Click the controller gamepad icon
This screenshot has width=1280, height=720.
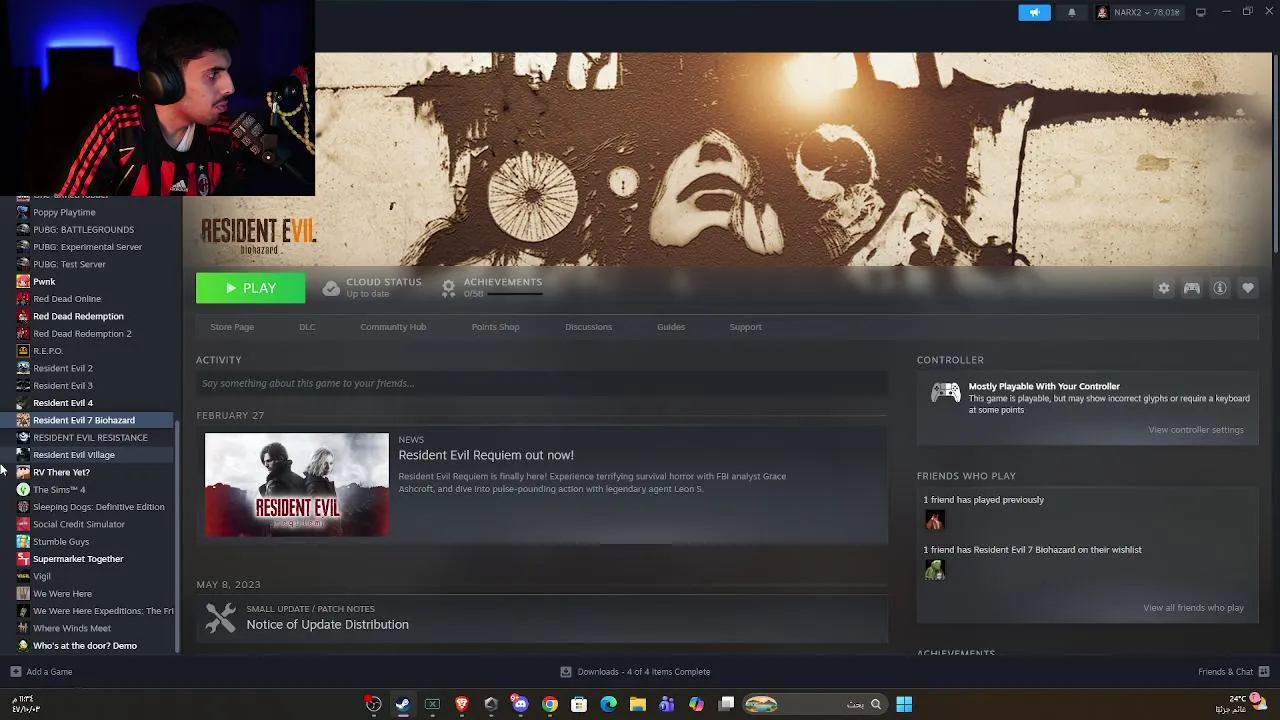[x=945, y=393]
